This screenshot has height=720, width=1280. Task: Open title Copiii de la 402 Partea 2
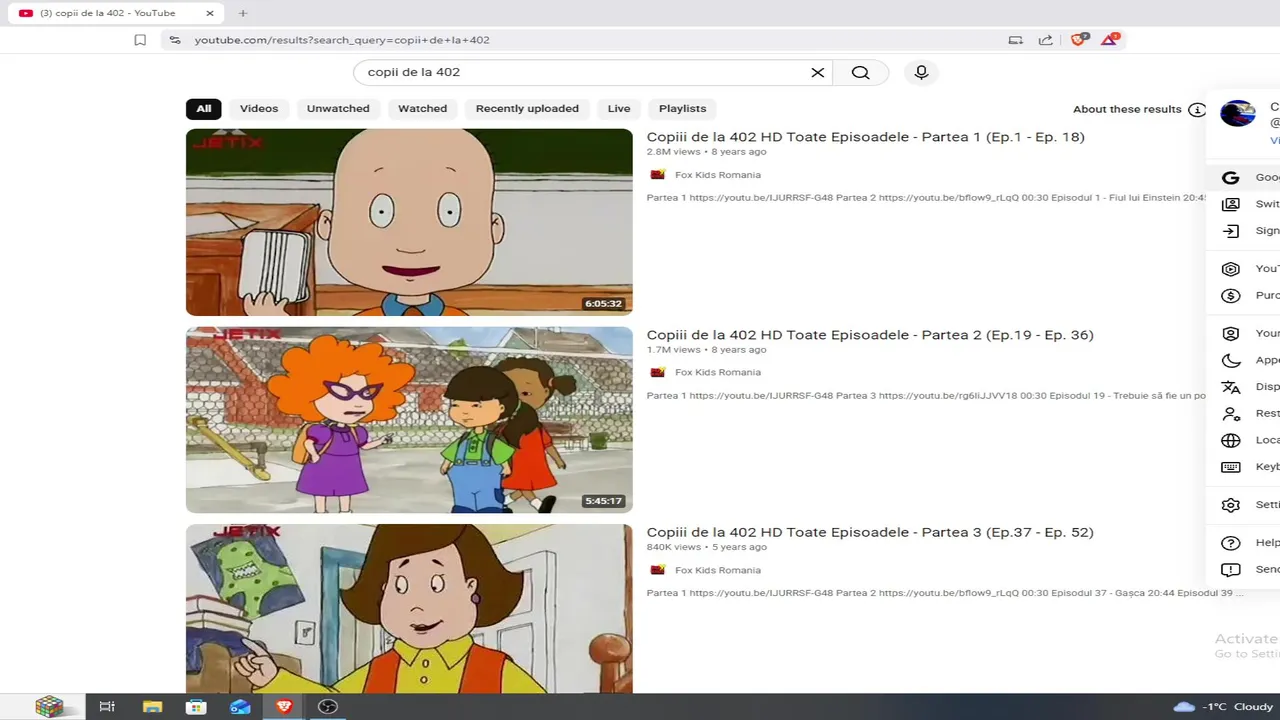(870, 335)
